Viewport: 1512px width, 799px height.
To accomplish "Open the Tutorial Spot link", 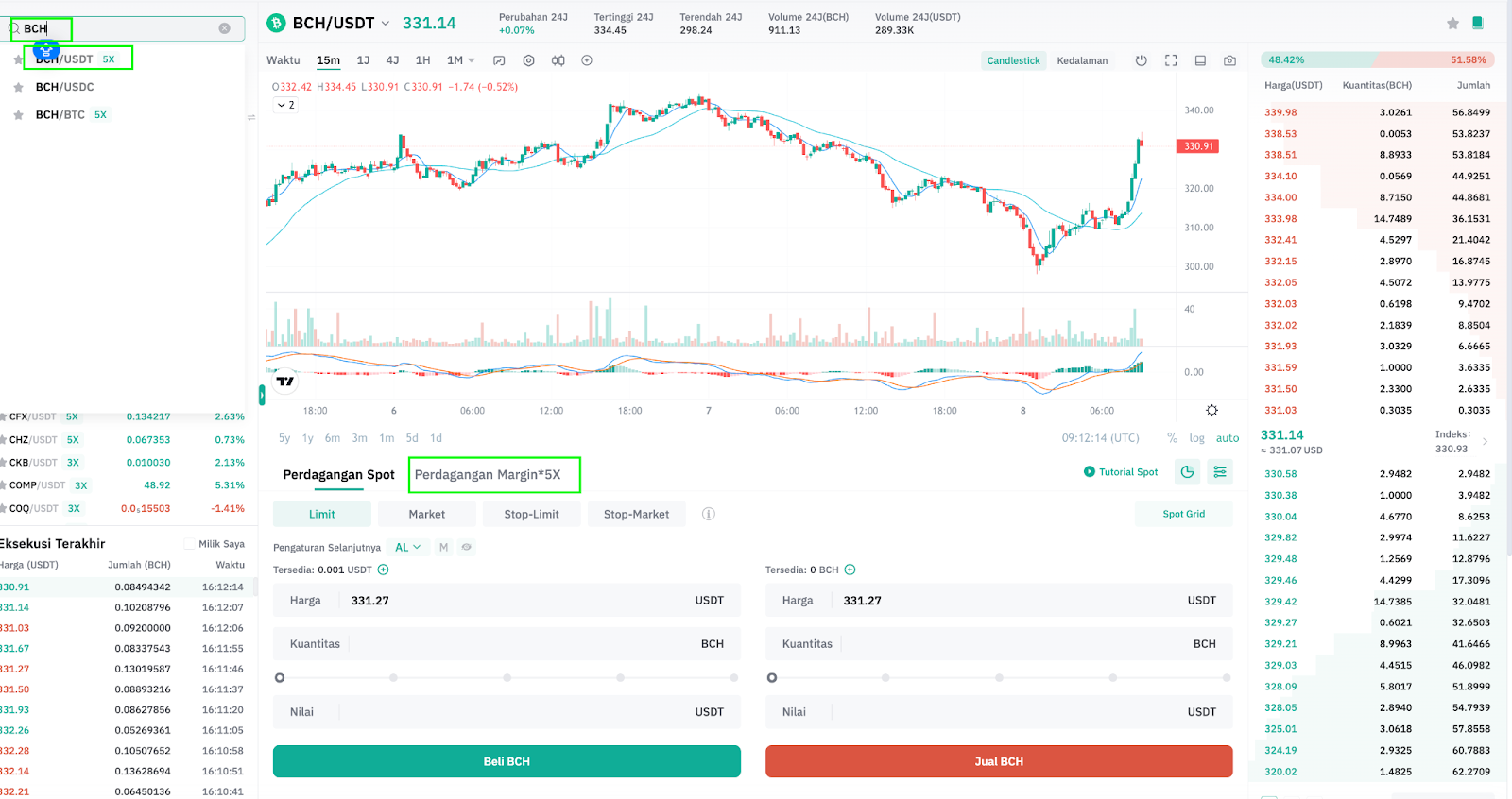I will pyautogui.click(x=1121, y=471).
